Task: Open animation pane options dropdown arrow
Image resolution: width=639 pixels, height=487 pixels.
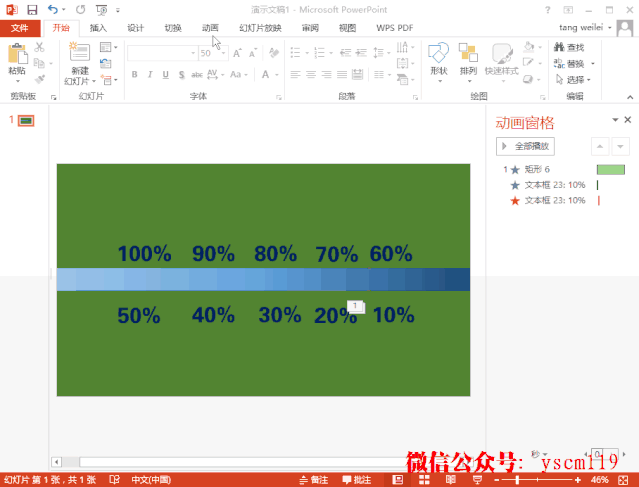Action: [x=615, y=120]
